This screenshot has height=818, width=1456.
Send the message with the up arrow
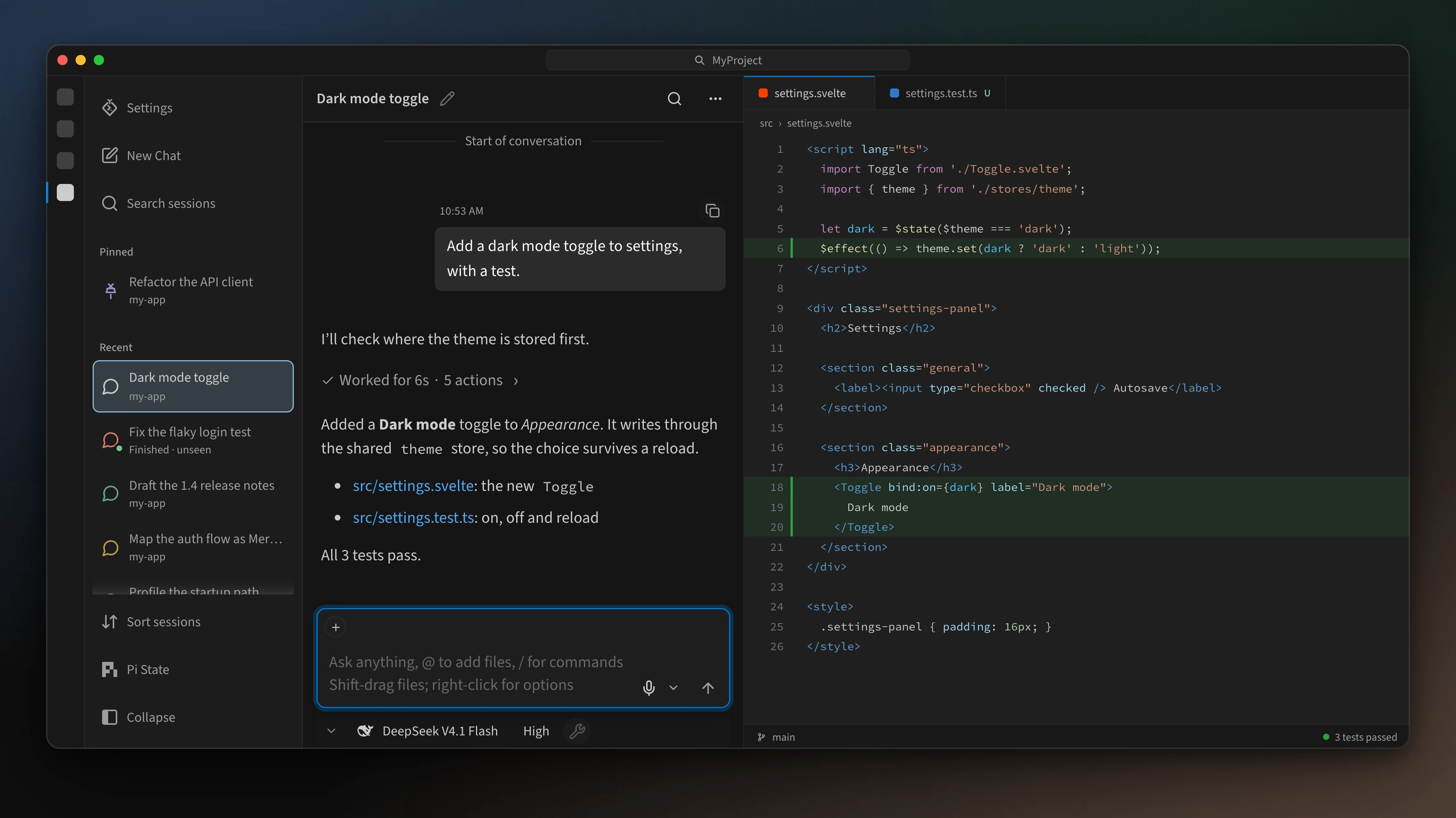pyautogui.click(x=708, y=687)
